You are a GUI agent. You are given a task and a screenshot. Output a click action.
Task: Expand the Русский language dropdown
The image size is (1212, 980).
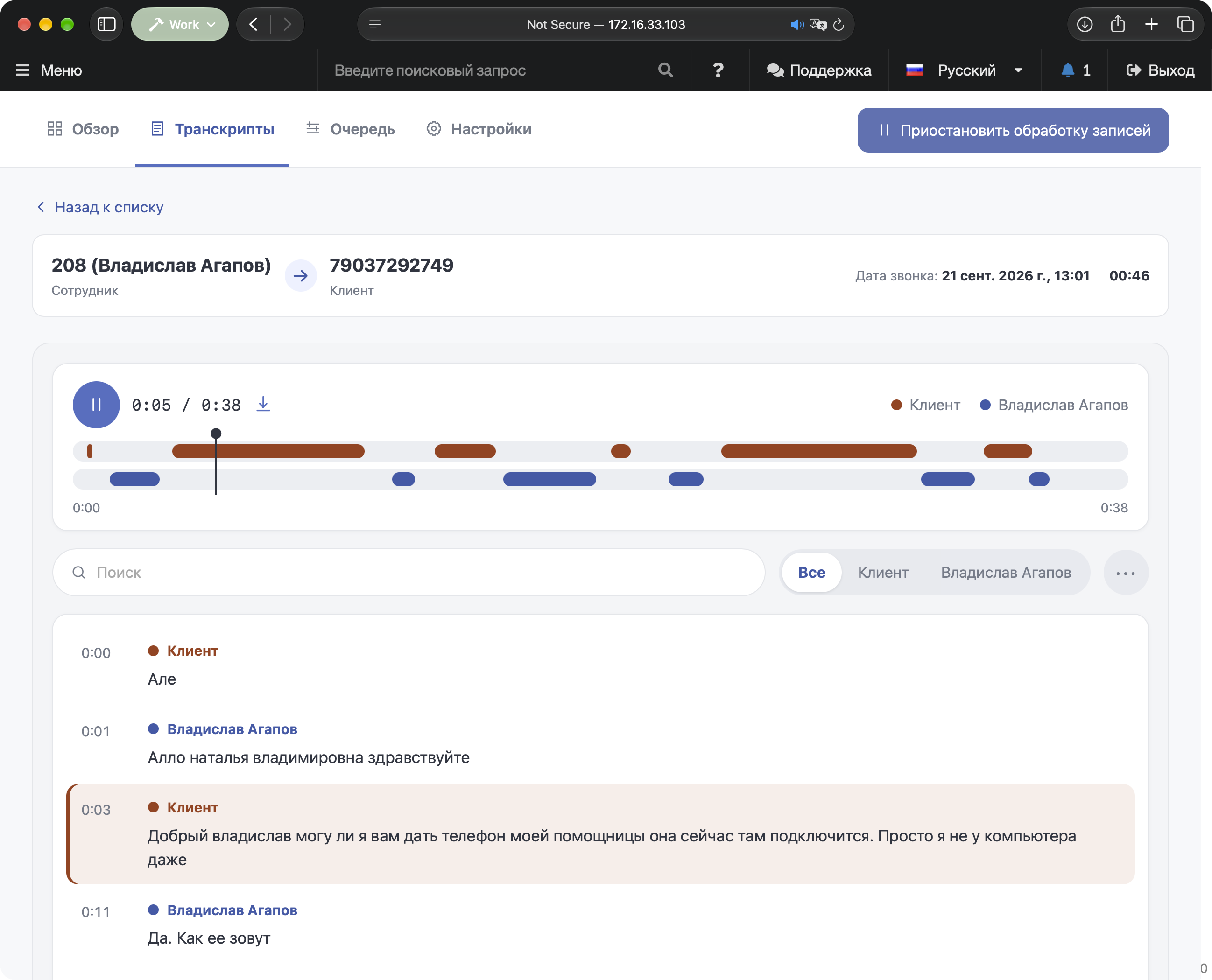pyautogui.click(x=965, y=70)
